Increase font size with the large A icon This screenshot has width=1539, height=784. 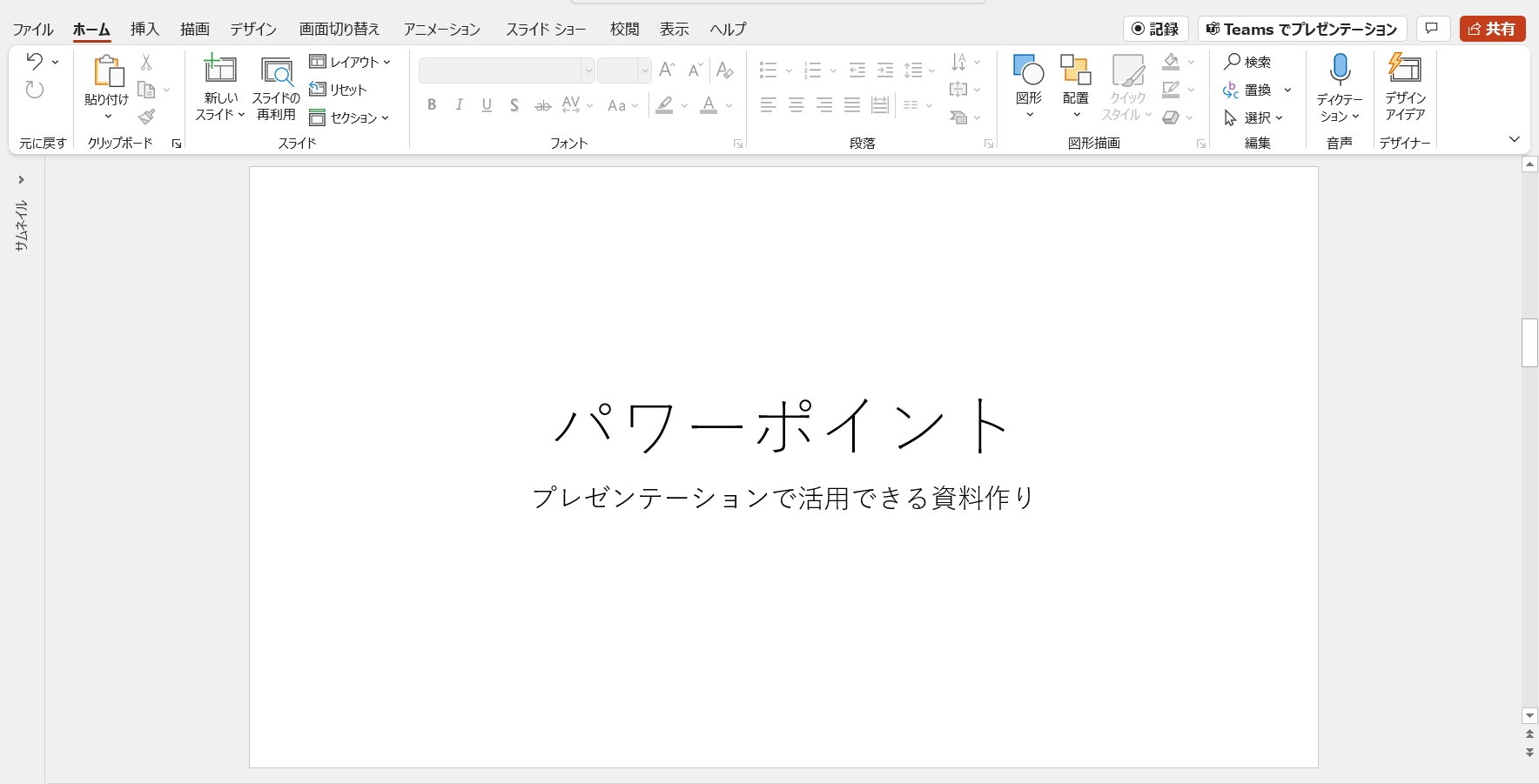click(x=667, y=70)
